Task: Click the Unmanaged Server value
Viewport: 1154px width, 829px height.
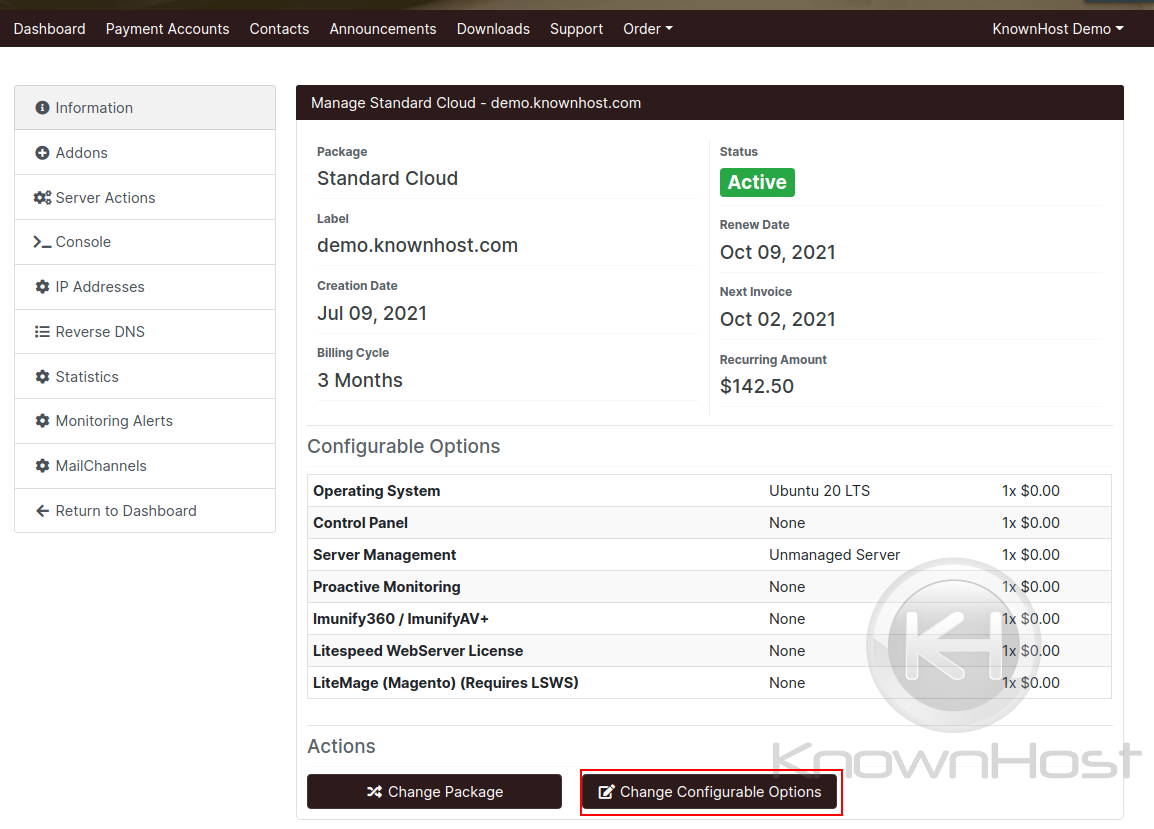Action: coord(834,554)
